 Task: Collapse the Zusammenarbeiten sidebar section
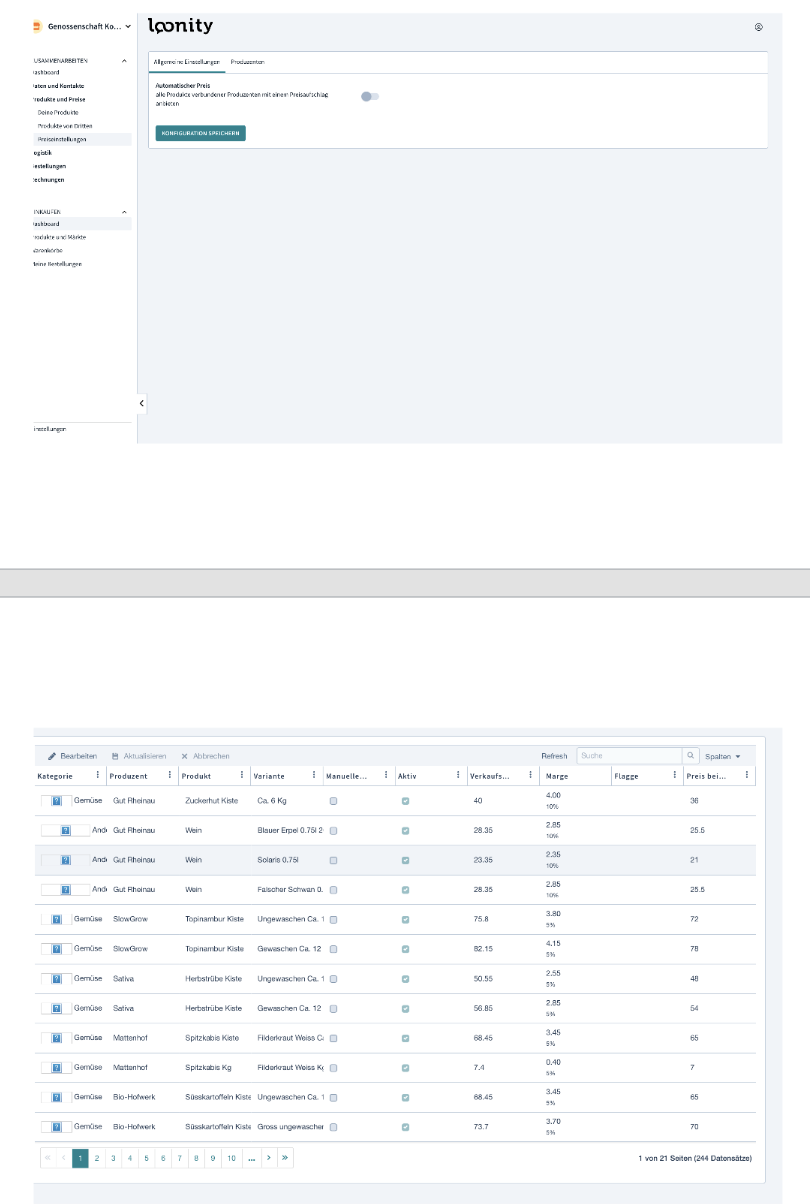124,61
